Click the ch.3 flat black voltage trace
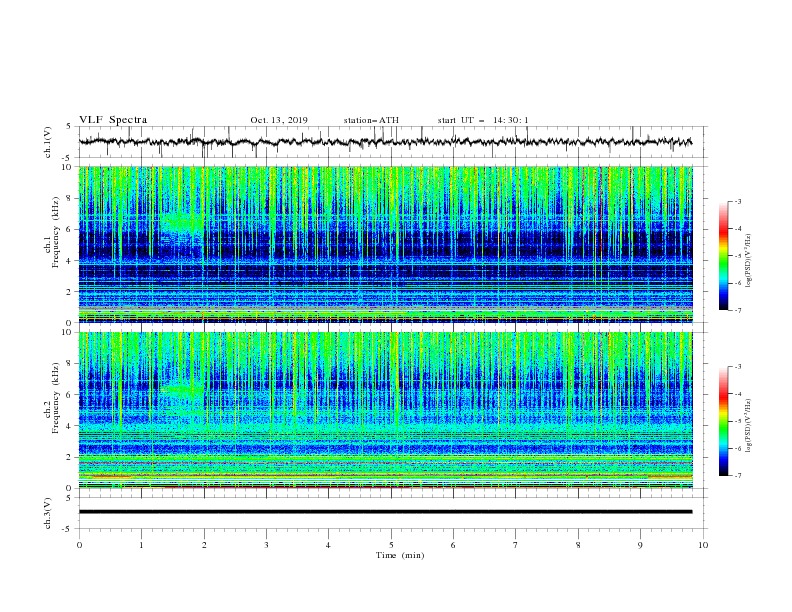 385,512
